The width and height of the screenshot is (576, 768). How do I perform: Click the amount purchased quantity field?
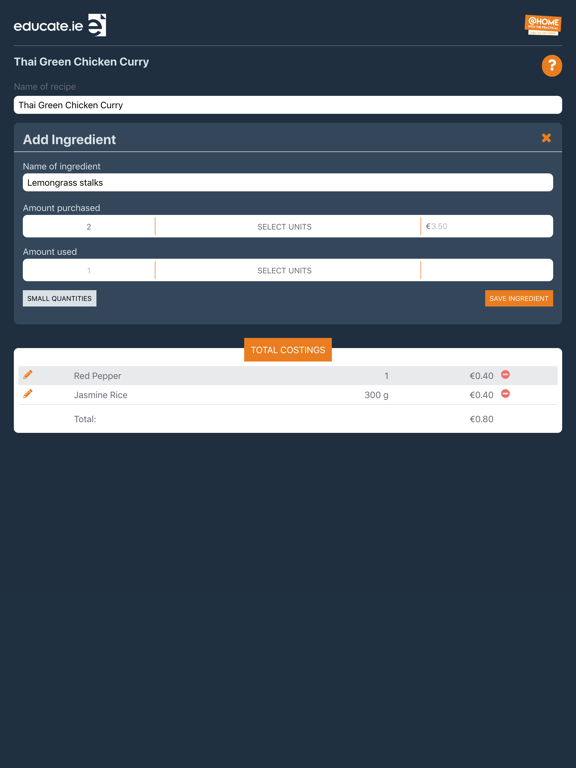point(89,226)
